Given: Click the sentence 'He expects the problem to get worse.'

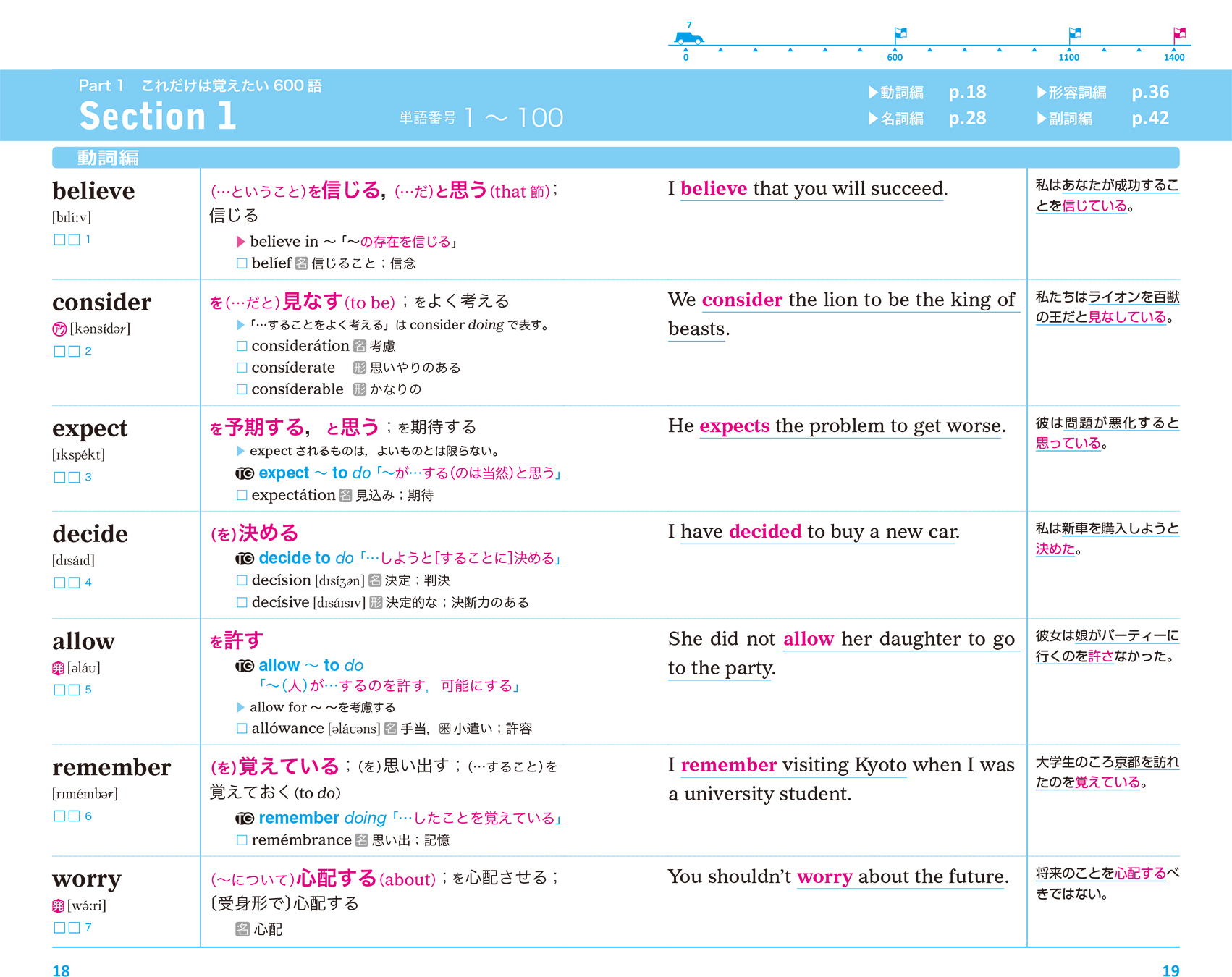Looking at the screenshot, I should coord(837,426).
